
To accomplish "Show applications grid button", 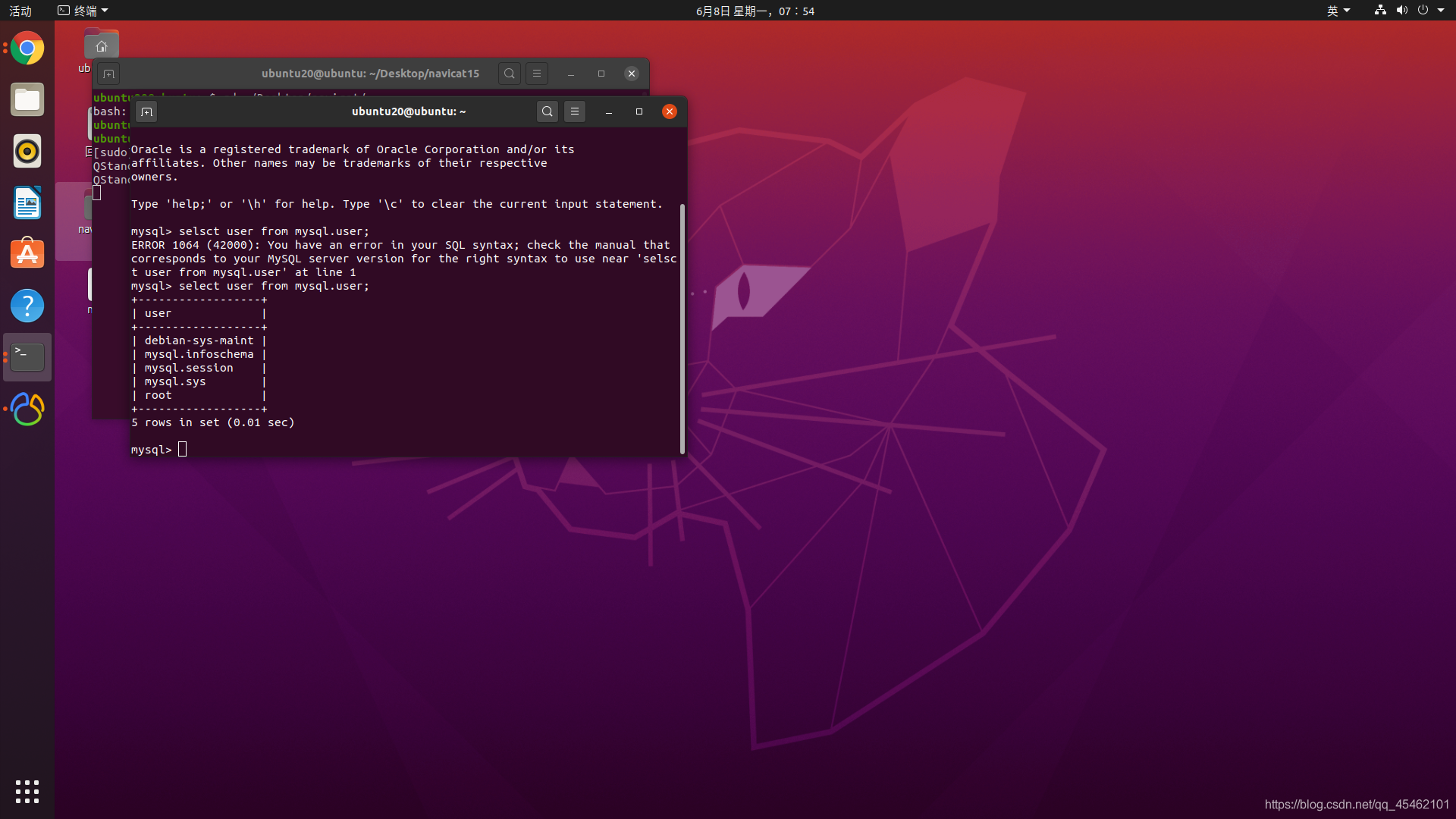I will click(x=27, y=792).
